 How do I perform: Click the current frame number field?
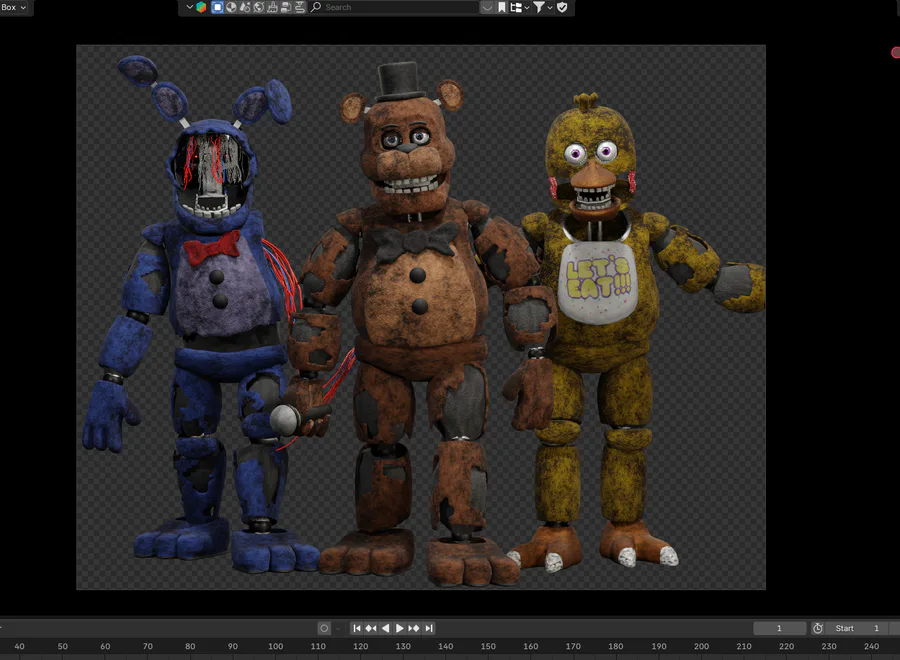point(779,628)
